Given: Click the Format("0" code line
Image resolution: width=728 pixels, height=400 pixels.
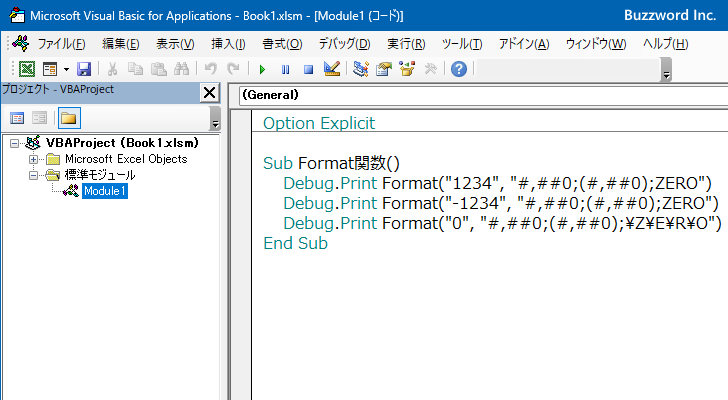Looking at the screenshot, I should 502,223.
